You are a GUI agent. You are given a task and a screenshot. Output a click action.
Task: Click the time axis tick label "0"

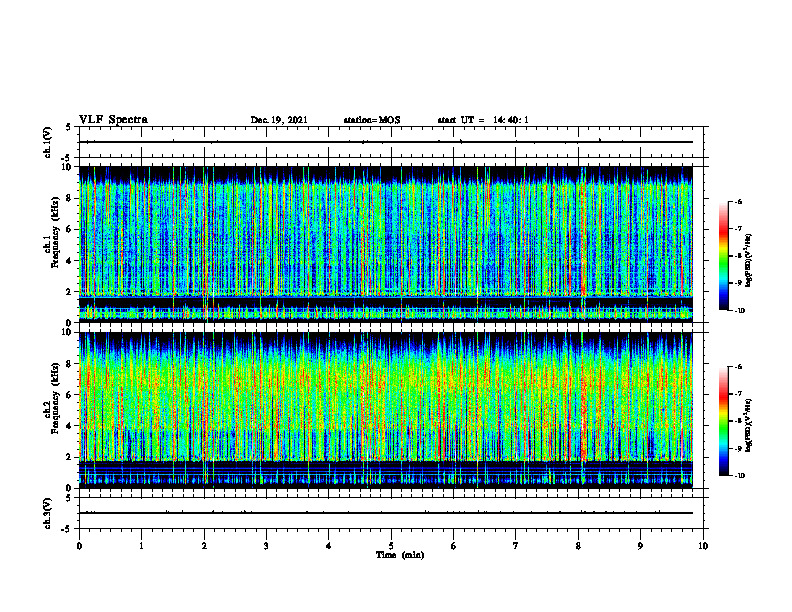click(79, 546)
